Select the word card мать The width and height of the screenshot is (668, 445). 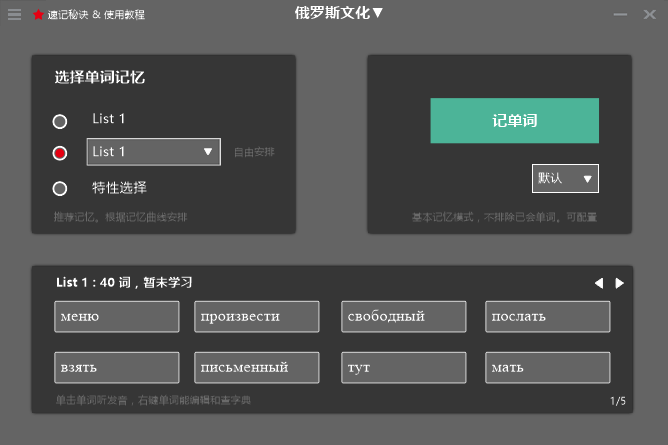point(547,367)
